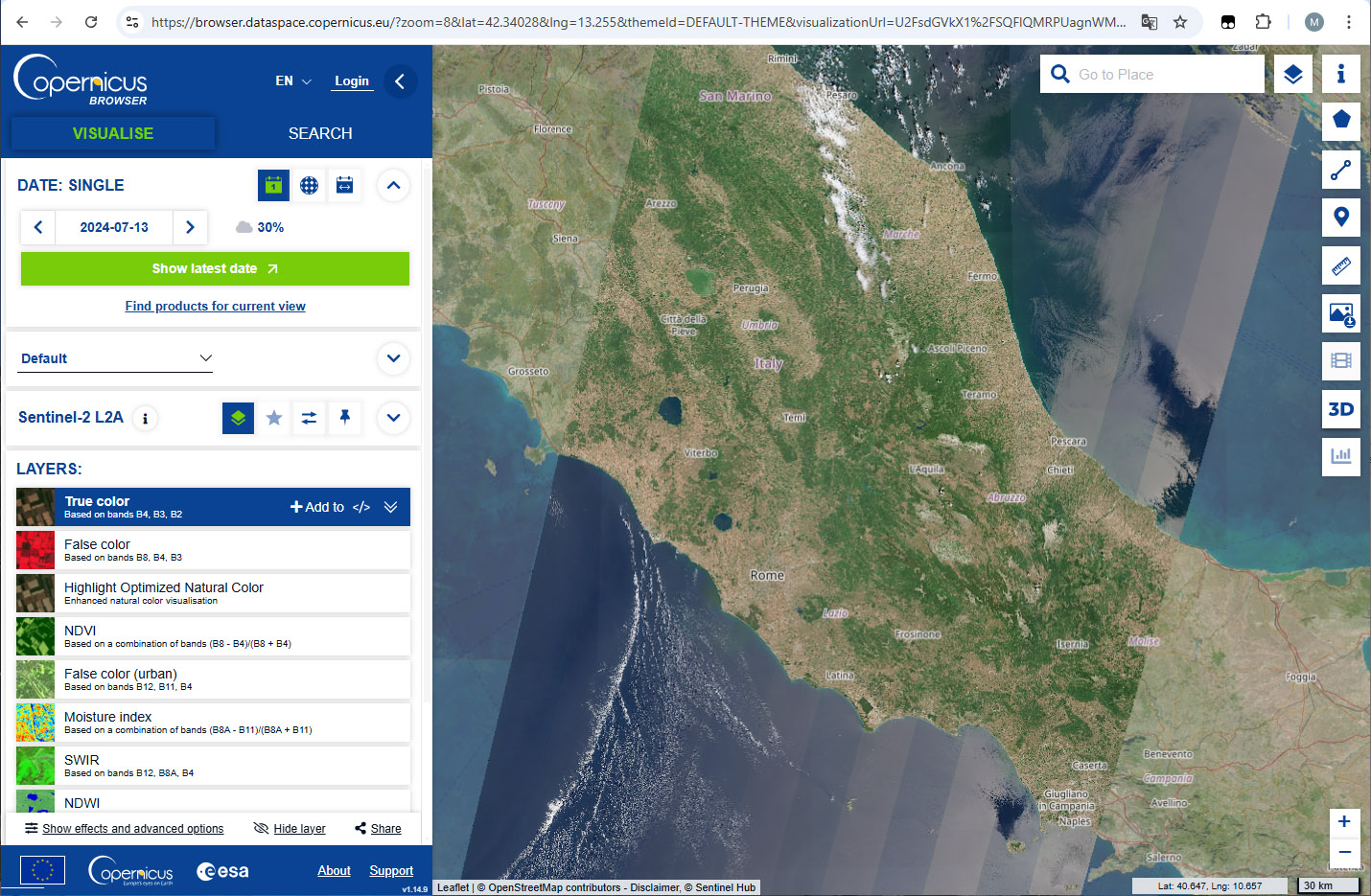
Task: Select the time range date mode icon
Action: 344,185
